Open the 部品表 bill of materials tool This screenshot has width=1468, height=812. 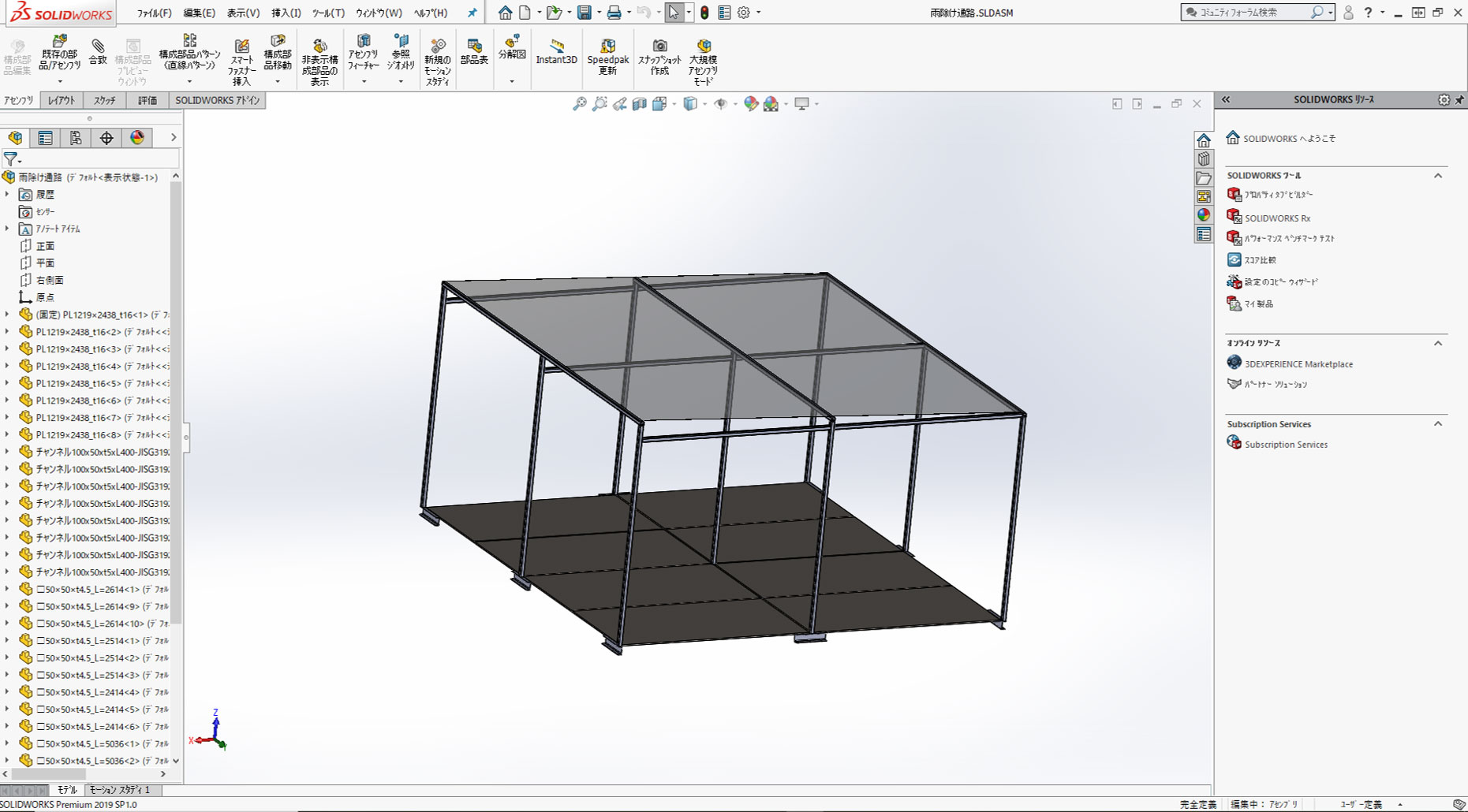[x=474, y=51]
